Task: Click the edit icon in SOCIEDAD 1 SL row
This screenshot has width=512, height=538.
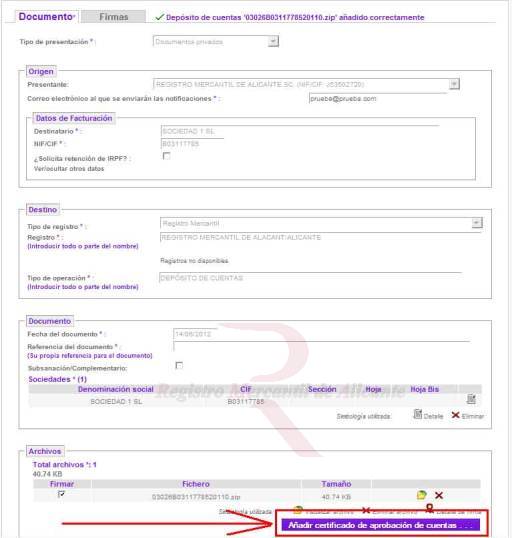Action: tap(471, 399)
